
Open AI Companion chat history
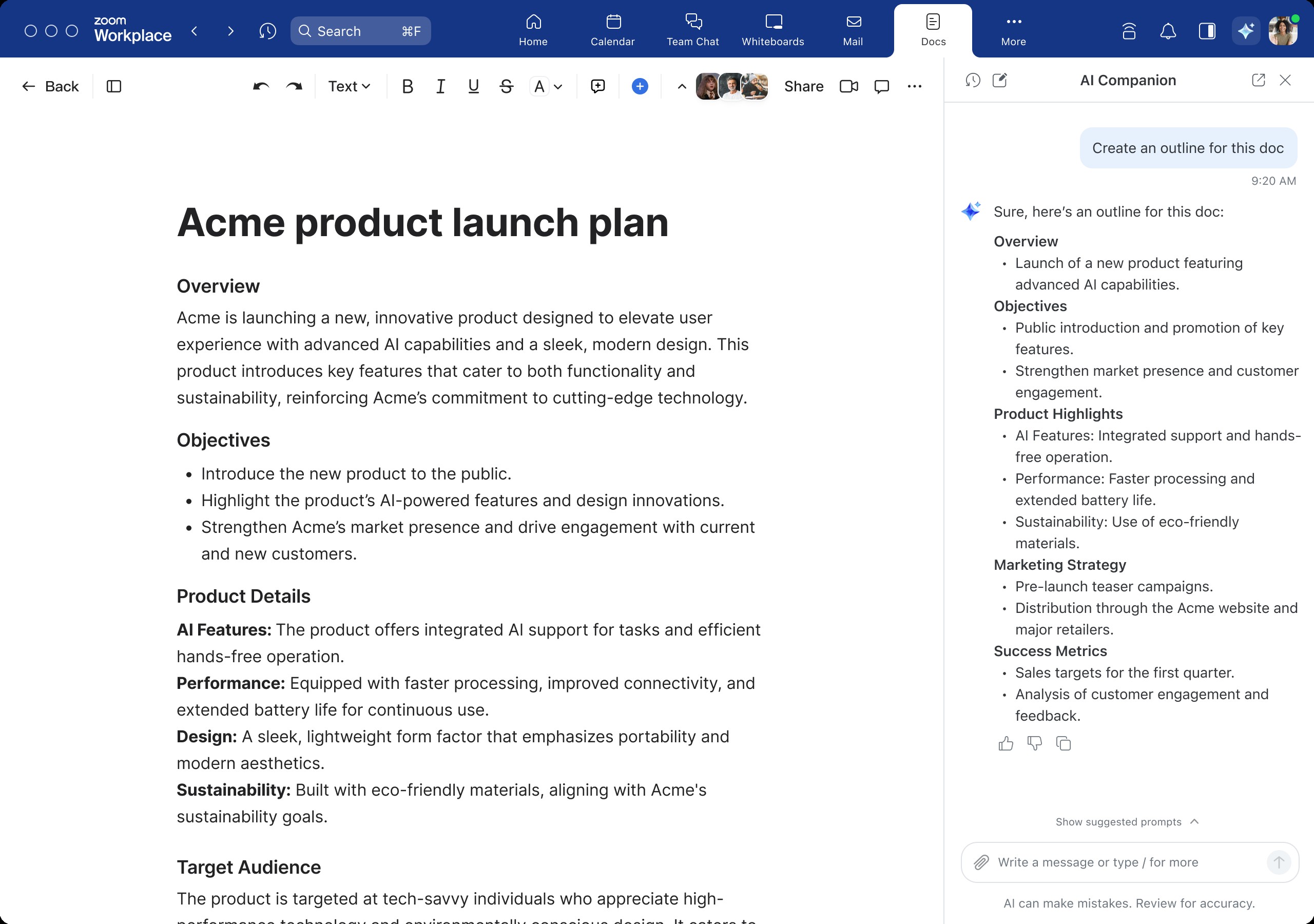(x=972, y=80)
